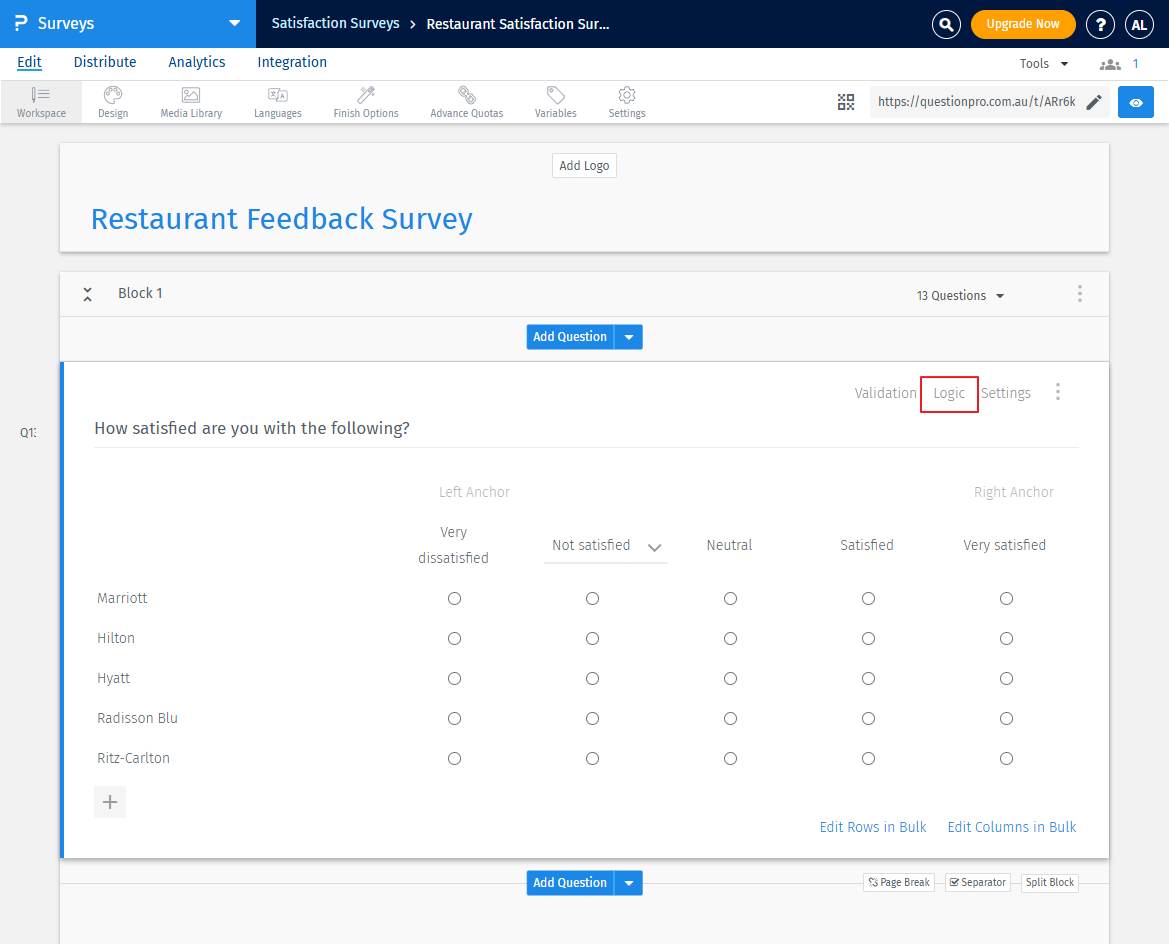Mark Hilton as Very satisfied

[1006, 638]
